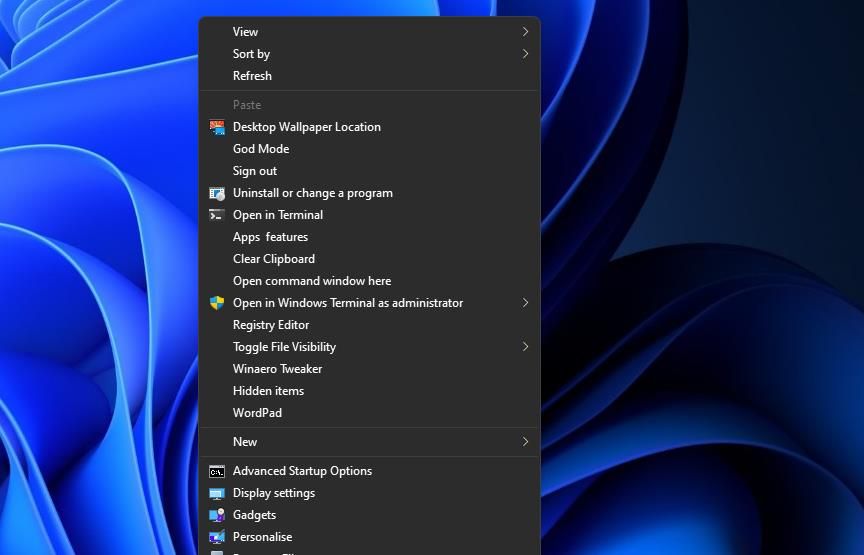
Task: Open the New menu entry
Action: click(369, 442)
